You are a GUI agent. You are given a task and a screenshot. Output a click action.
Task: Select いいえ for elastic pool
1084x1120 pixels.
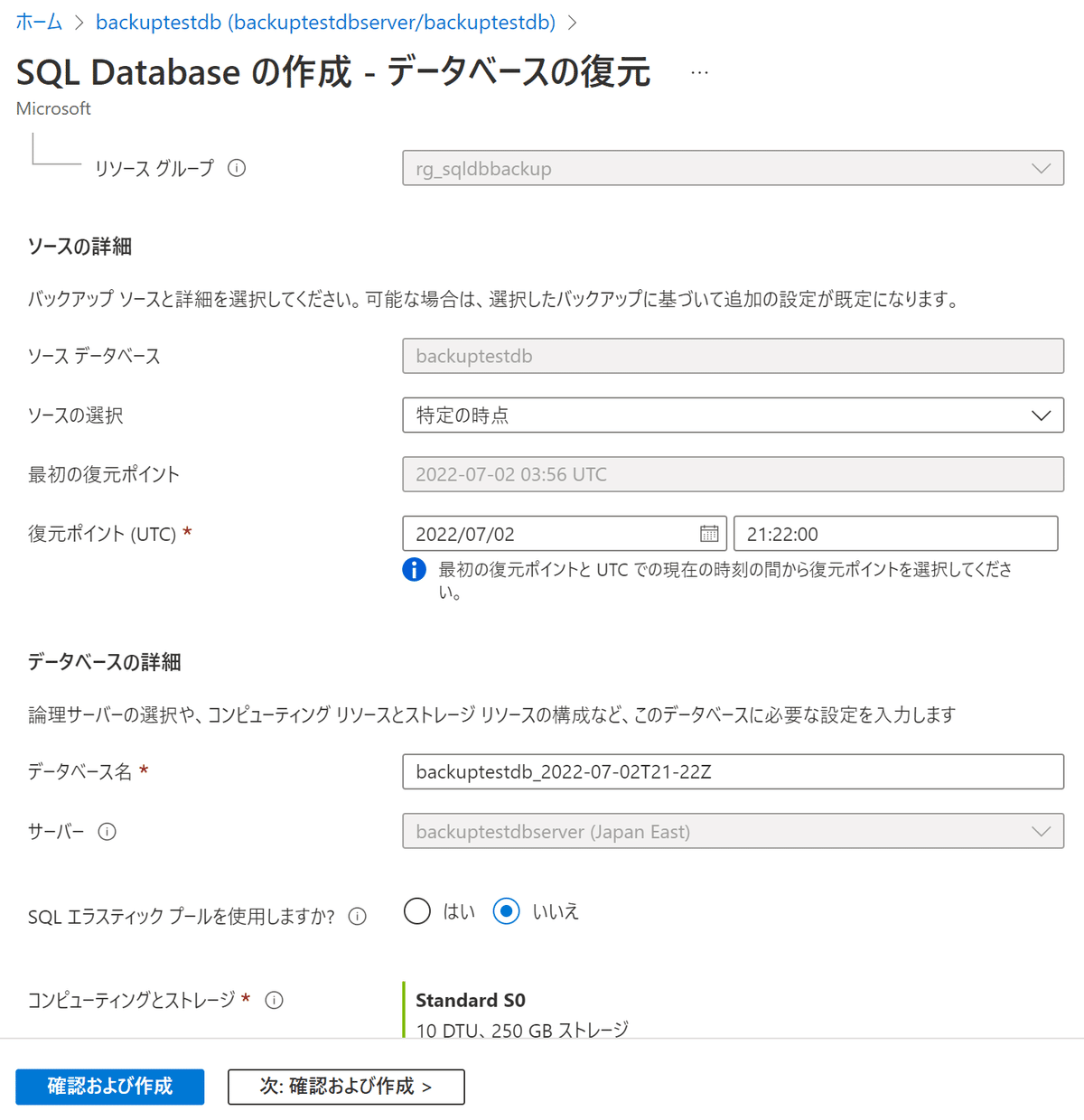tap(507, 911)
